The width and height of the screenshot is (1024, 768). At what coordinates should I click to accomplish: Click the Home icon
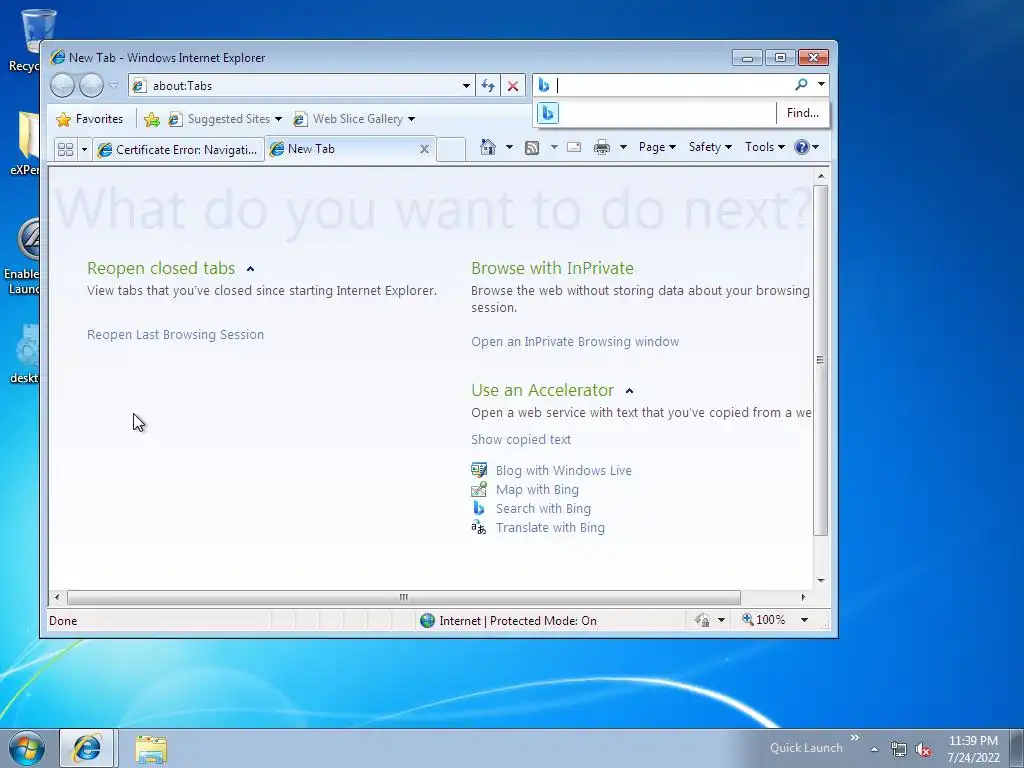pos(488,147)
